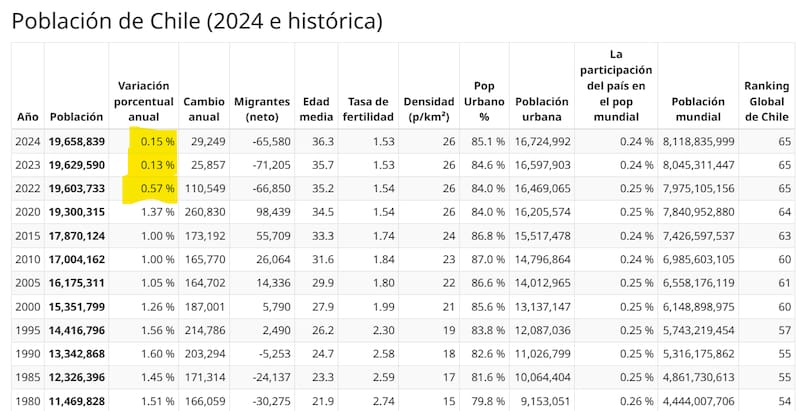Image resolution: width=800 pixels, height=411 pixels.
Task: Click the highlighted 0.15 % cell for 2024
Action: (158, 142)
